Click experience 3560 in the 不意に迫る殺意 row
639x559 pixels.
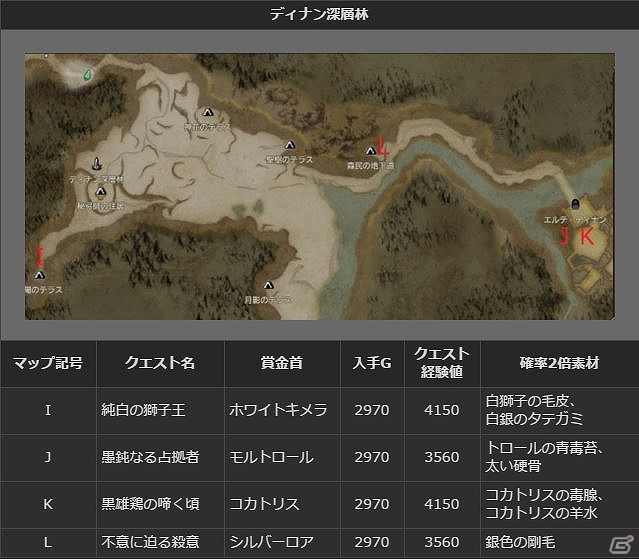tap(442, 542)
